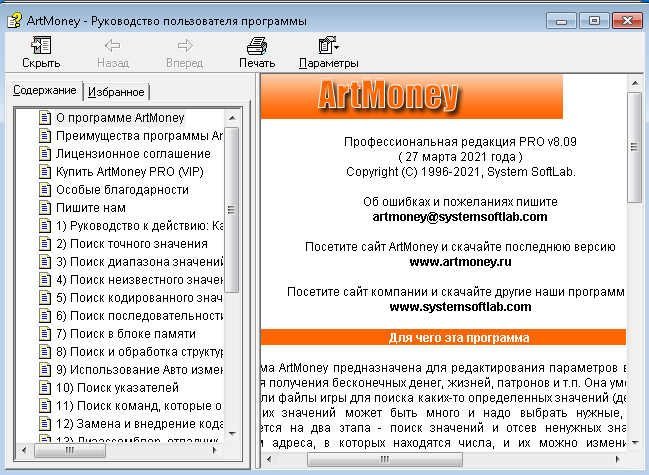Click the Вперед forward arrow icon
The image size is (649, 475).
tap(184, 46)
